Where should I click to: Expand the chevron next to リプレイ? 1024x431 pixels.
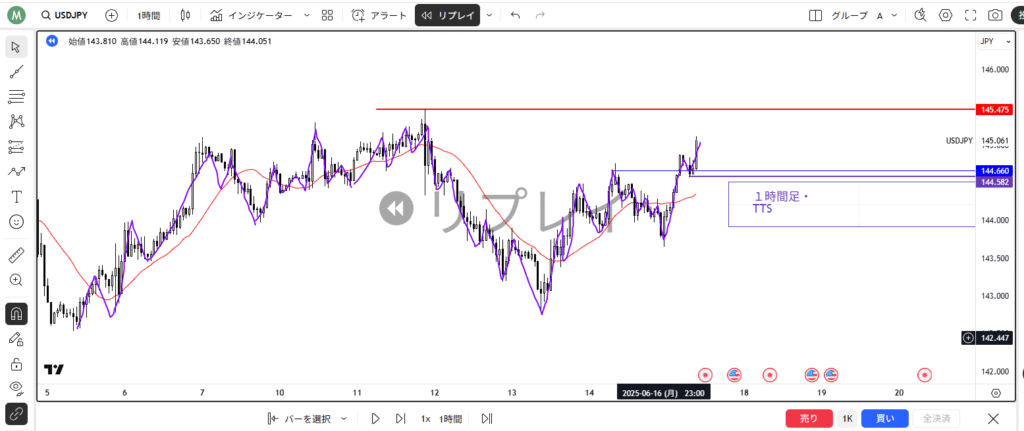[x=490, y=15]
